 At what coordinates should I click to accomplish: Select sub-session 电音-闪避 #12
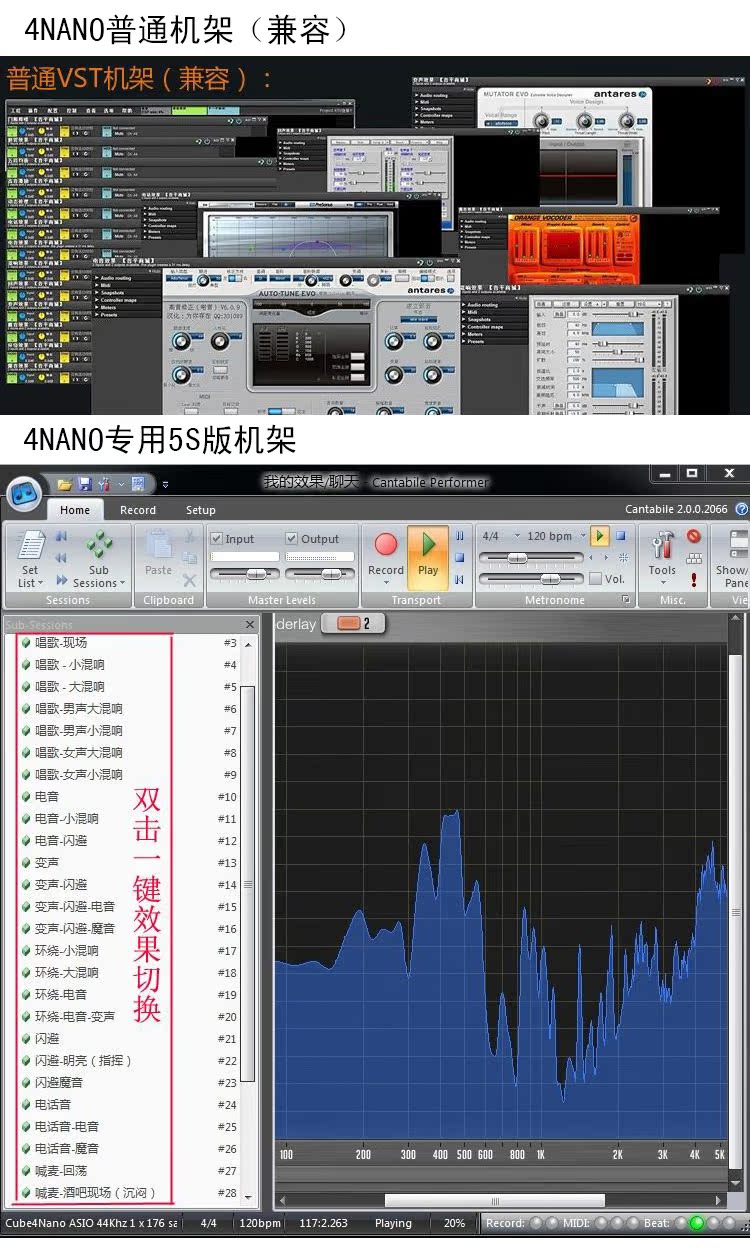[129, 840]
